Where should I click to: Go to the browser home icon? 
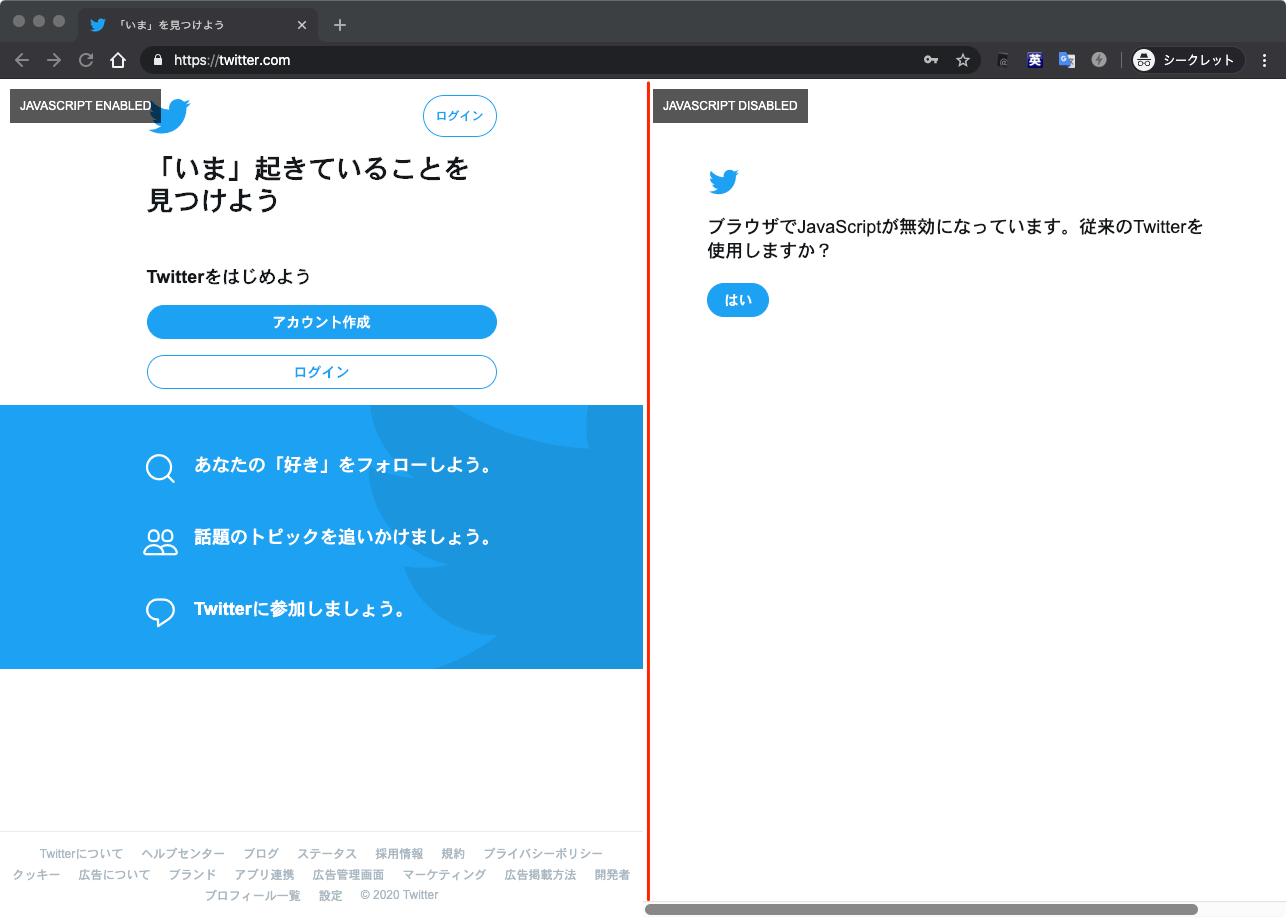(118, 60)
